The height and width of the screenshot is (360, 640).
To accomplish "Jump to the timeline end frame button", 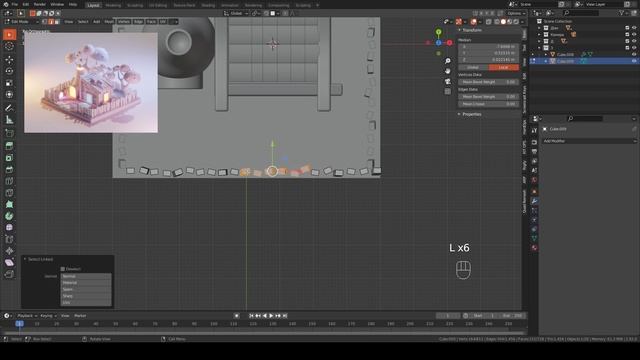I will click(285, 316).
